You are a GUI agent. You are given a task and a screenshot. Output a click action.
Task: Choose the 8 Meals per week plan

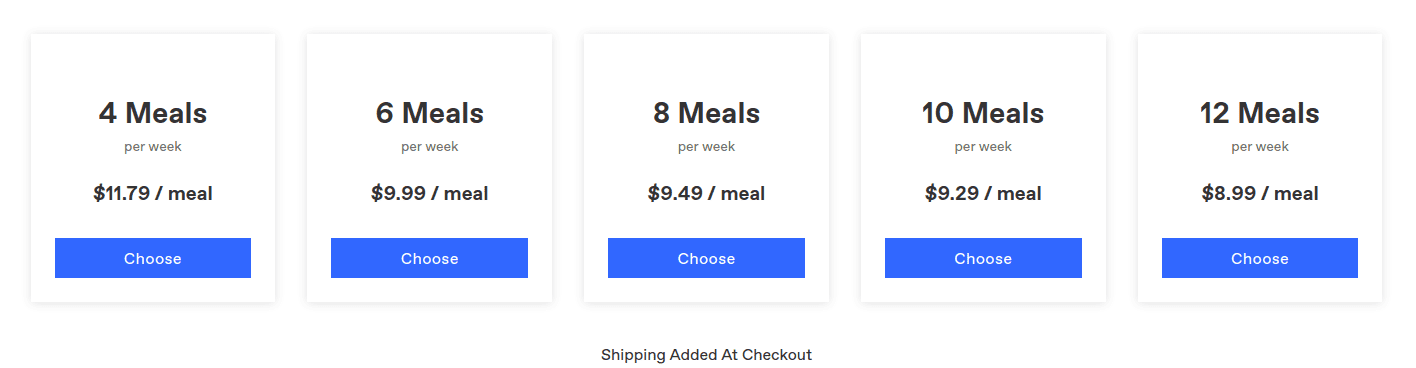[x=706, y=258]
